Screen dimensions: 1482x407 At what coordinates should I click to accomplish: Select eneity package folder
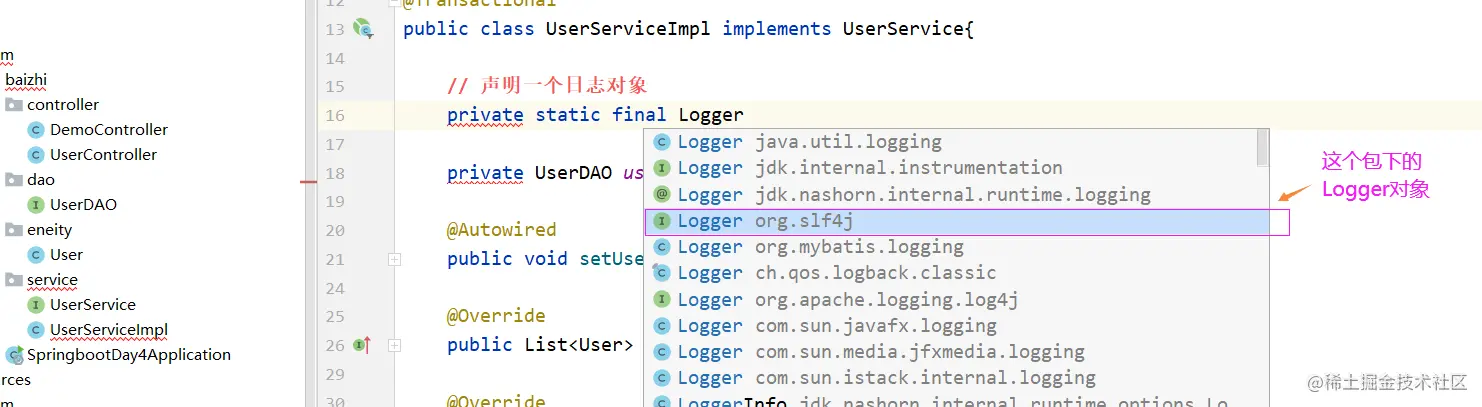tap(50, 230)
